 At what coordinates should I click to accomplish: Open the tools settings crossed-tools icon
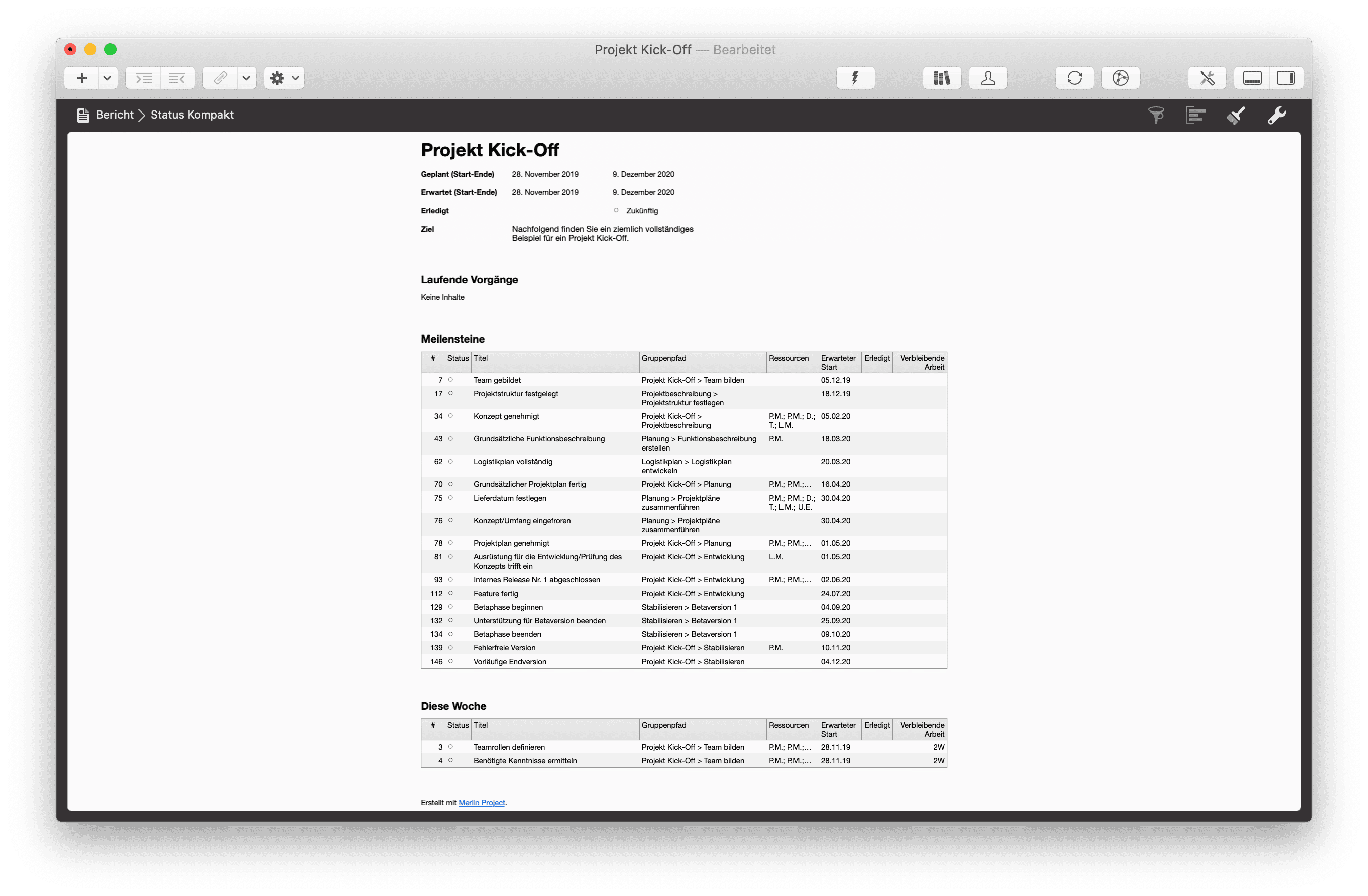click(1207, 78)
